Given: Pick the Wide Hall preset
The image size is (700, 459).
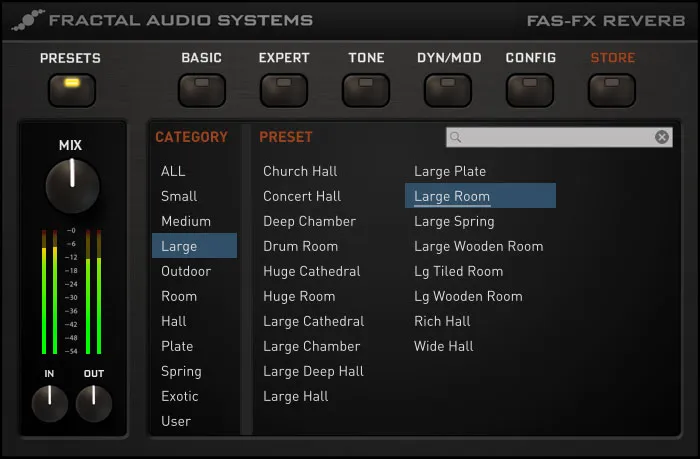Looking at the screenshot, I should [444, 346].
